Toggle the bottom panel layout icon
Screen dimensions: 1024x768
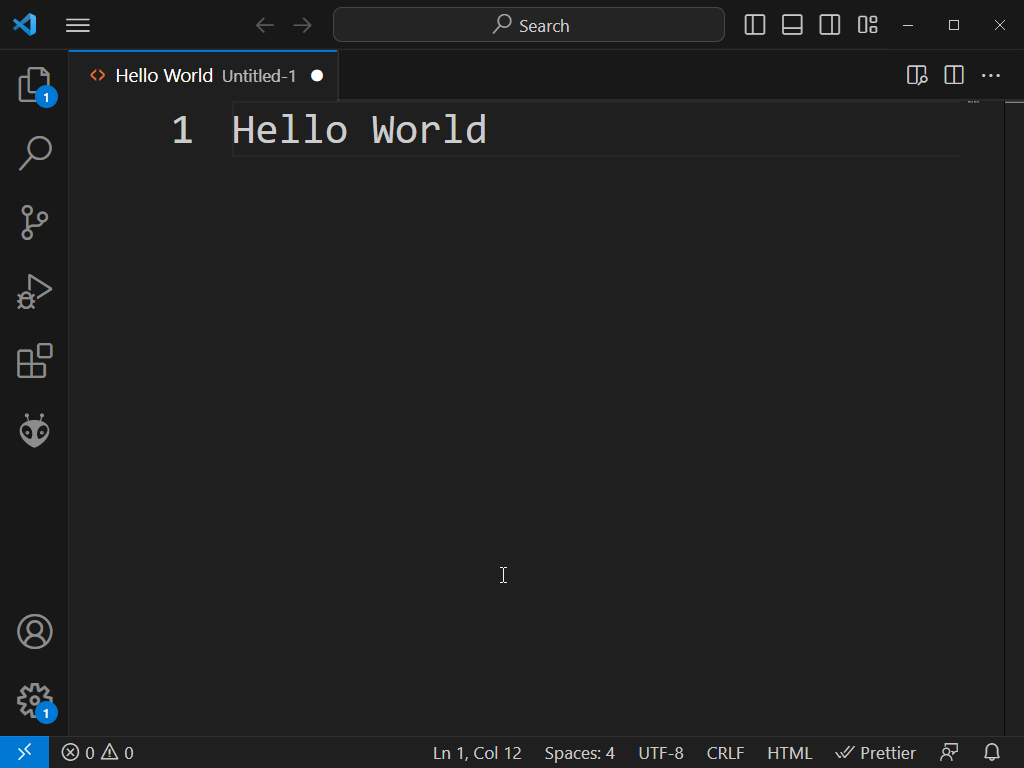[792, 25]
